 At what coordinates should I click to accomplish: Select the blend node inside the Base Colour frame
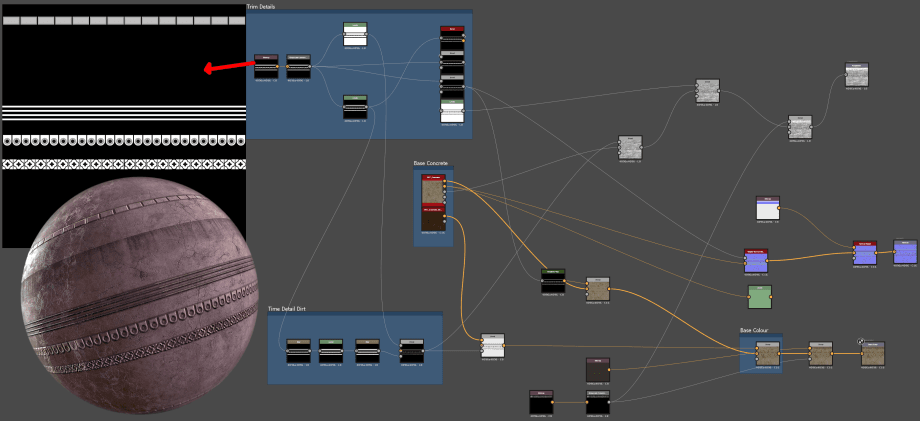coord(768,354)
